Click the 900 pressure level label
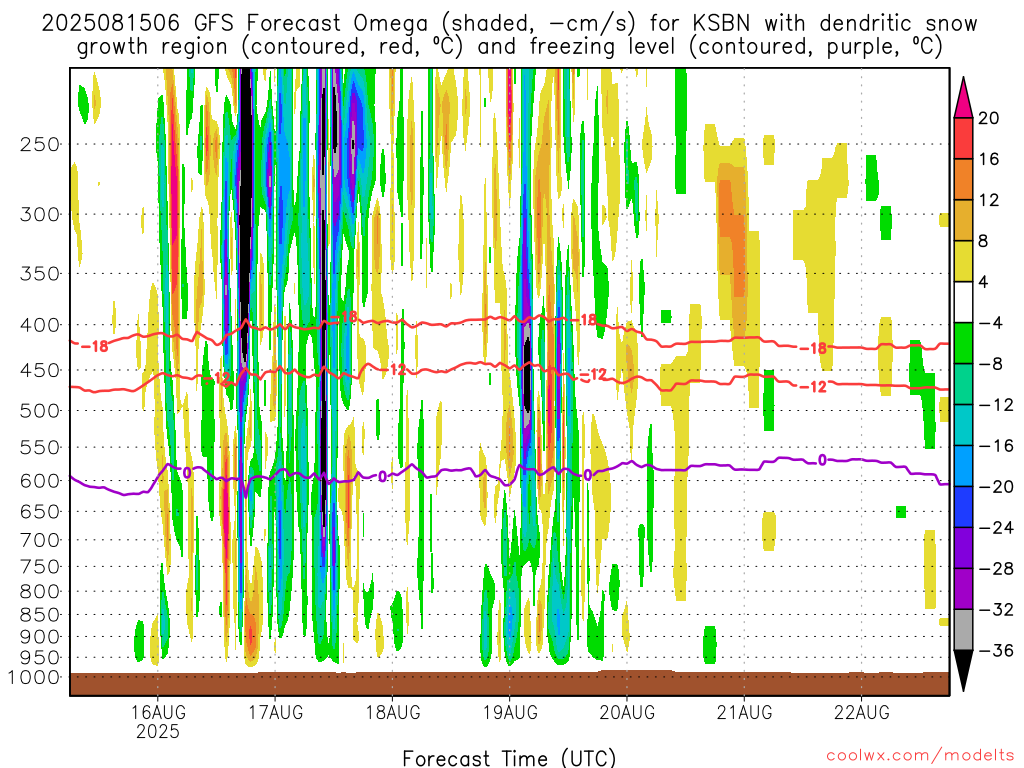Screen dimensions: 1024x768 pos(40,637)
